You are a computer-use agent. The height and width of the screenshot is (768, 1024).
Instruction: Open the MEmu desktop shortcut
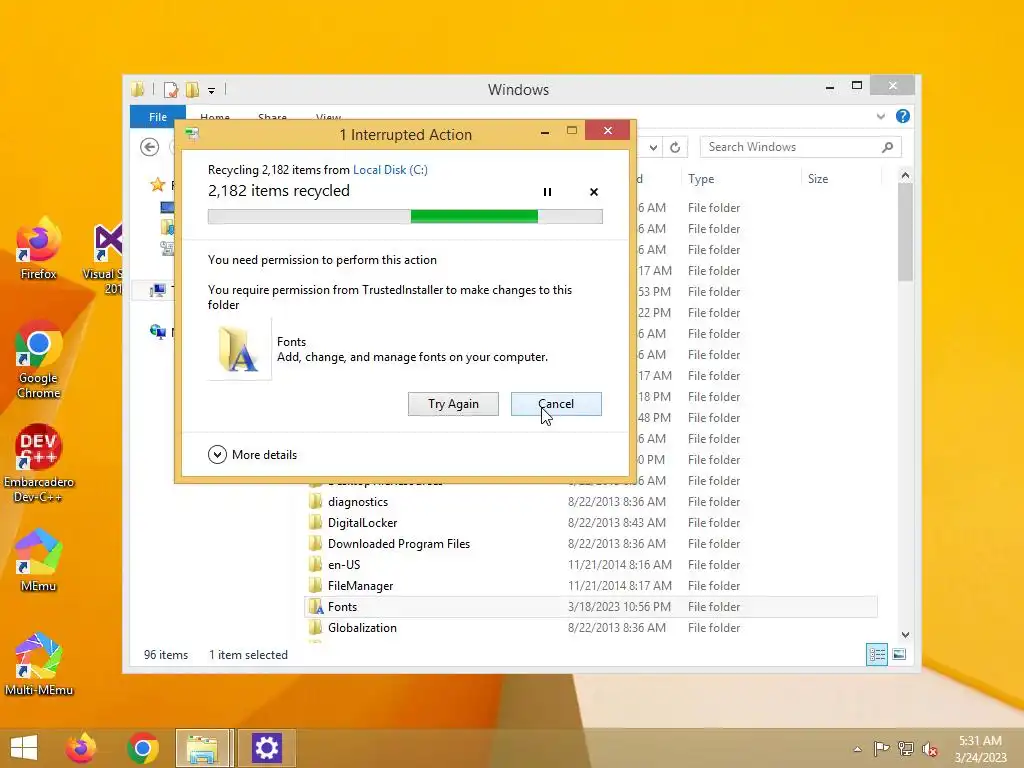tap(39, 560)
